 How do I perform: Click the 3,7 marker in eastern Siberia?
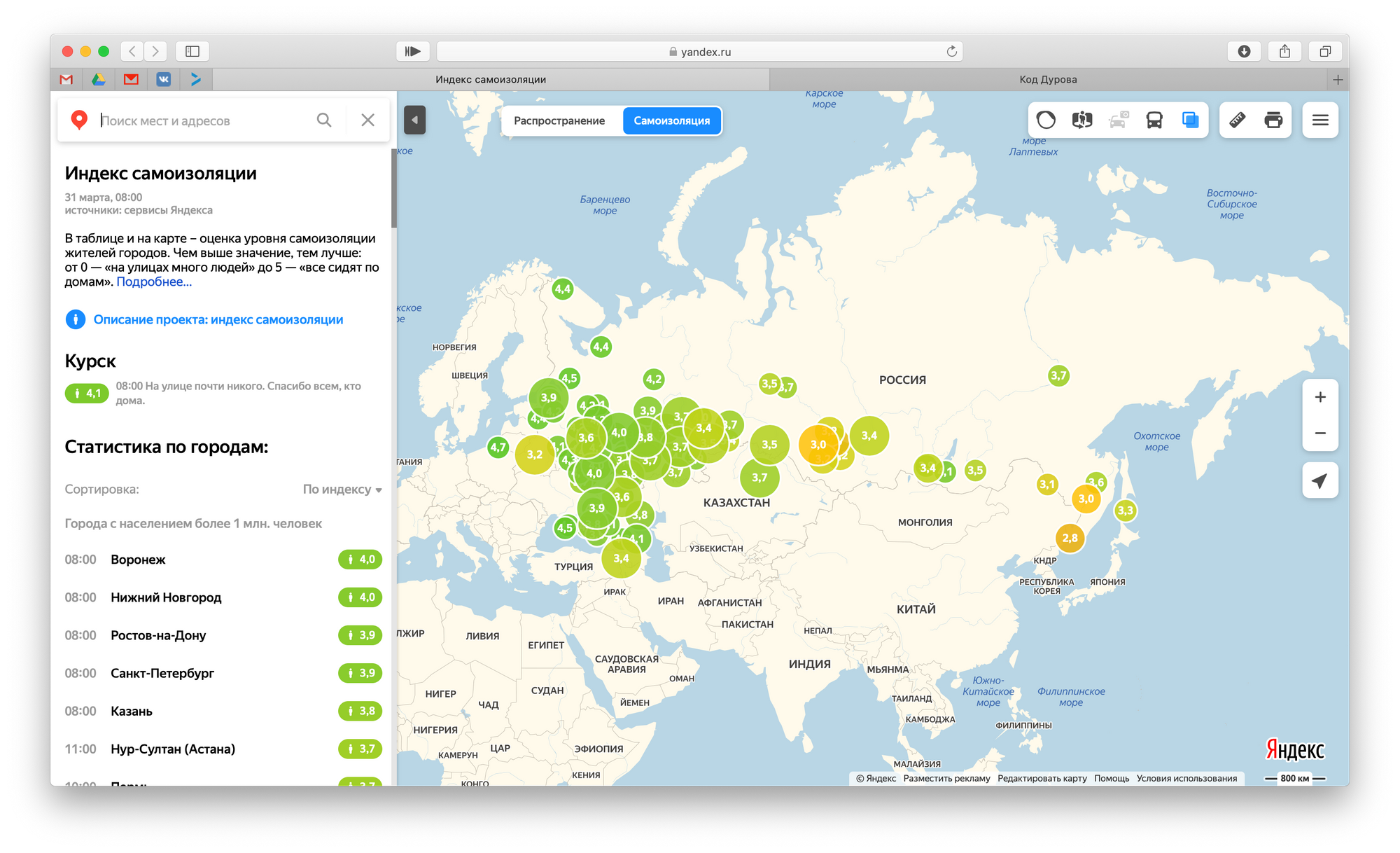coord(1058,375)
